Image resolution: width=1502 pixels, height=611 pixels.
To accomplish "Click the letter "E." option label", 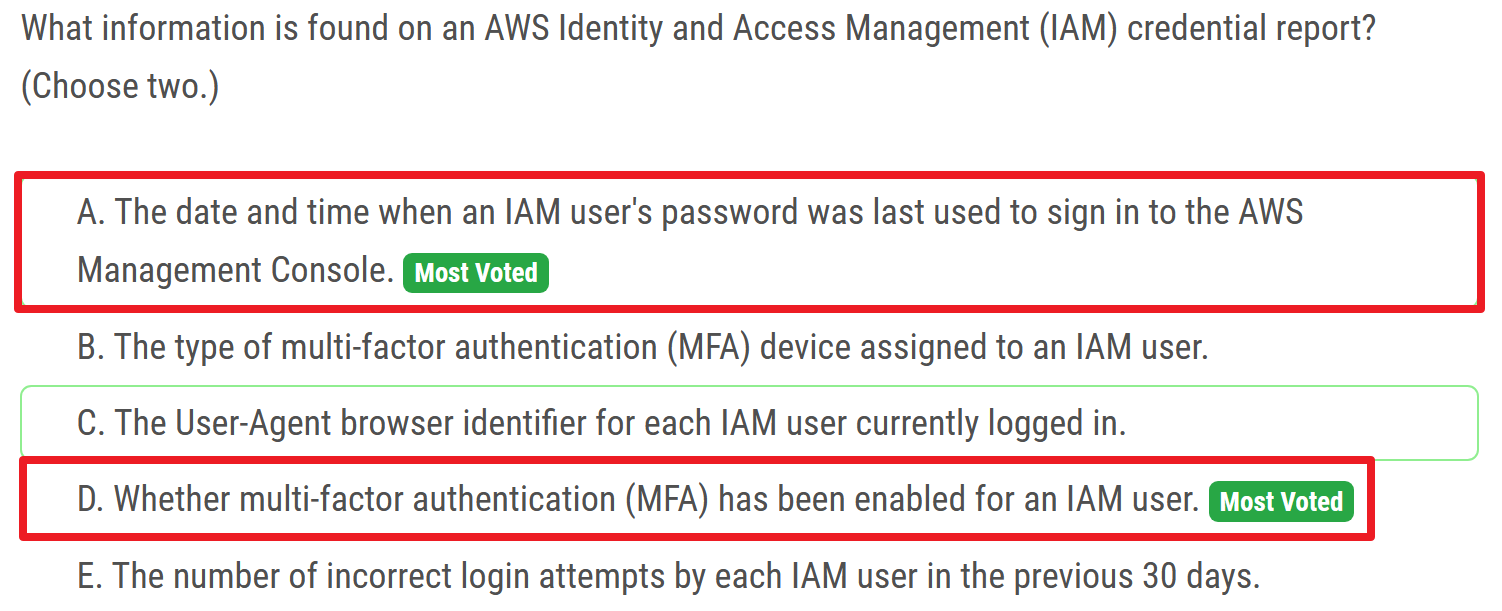I will [x=91, y=576].
